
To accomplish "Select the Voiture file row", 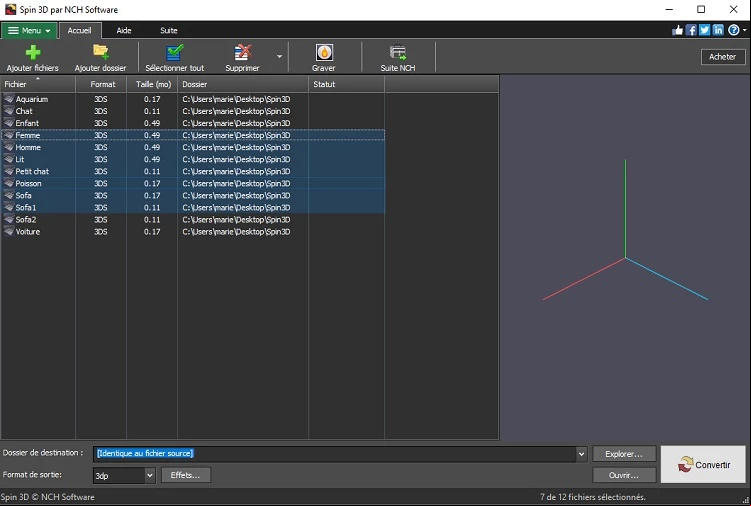I will [193, 231].
